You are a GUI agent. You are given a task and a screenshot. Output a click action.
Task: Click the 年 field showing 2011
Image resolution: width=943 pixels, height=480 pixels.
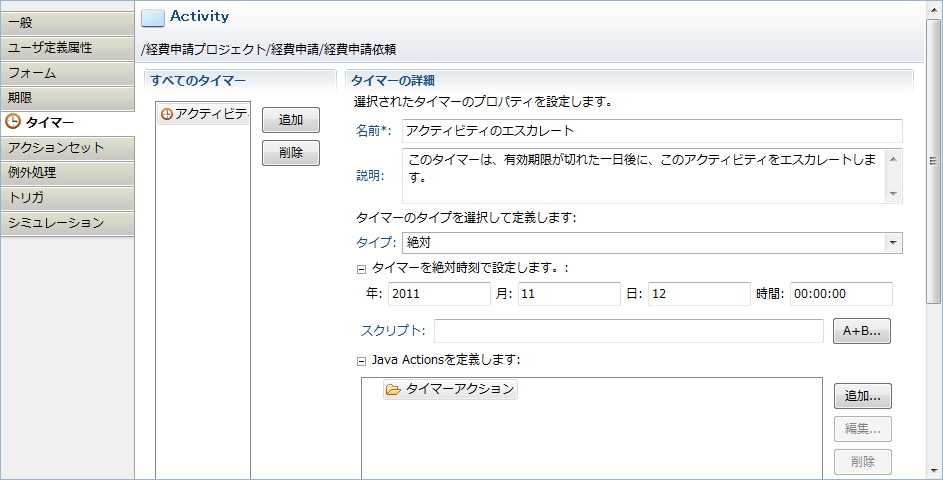pyautogui.click(x=439, y=294)
